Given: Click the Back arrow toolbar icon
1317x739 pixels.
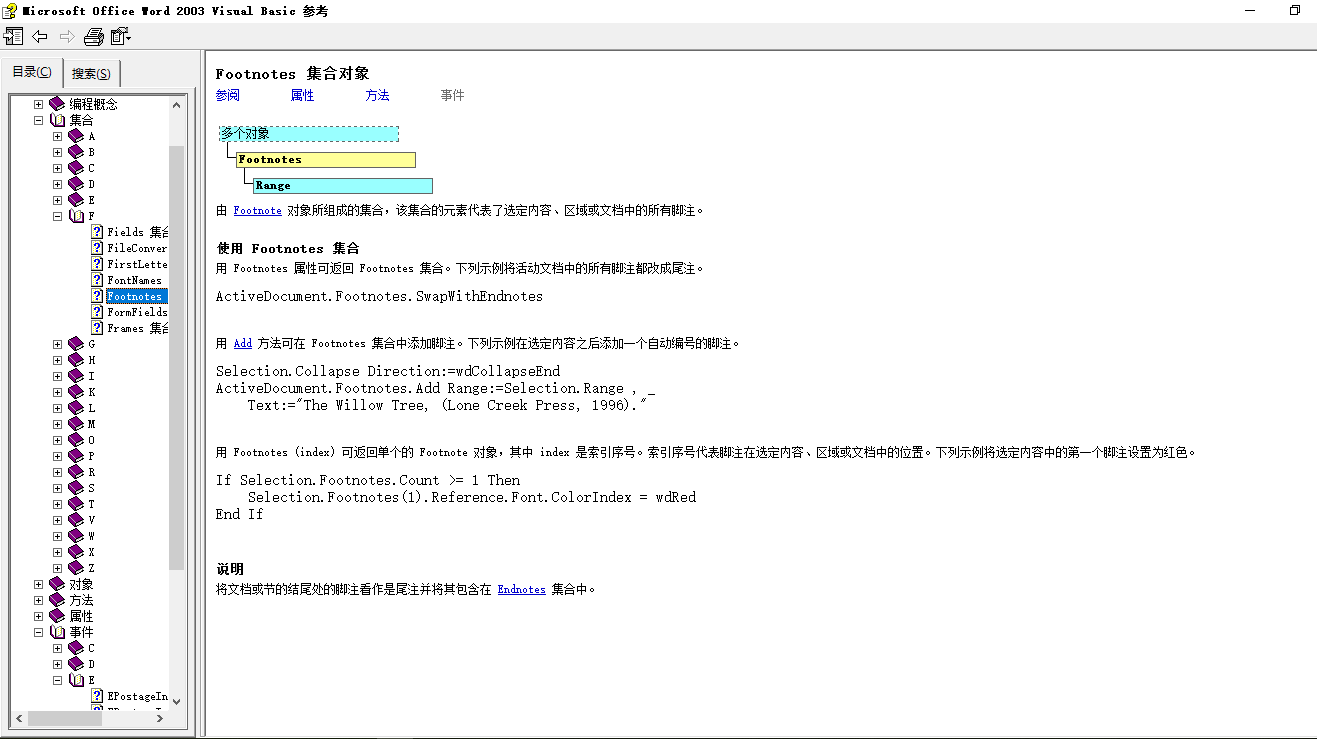Looking at the screenshot, I should (x=40, y=36).
